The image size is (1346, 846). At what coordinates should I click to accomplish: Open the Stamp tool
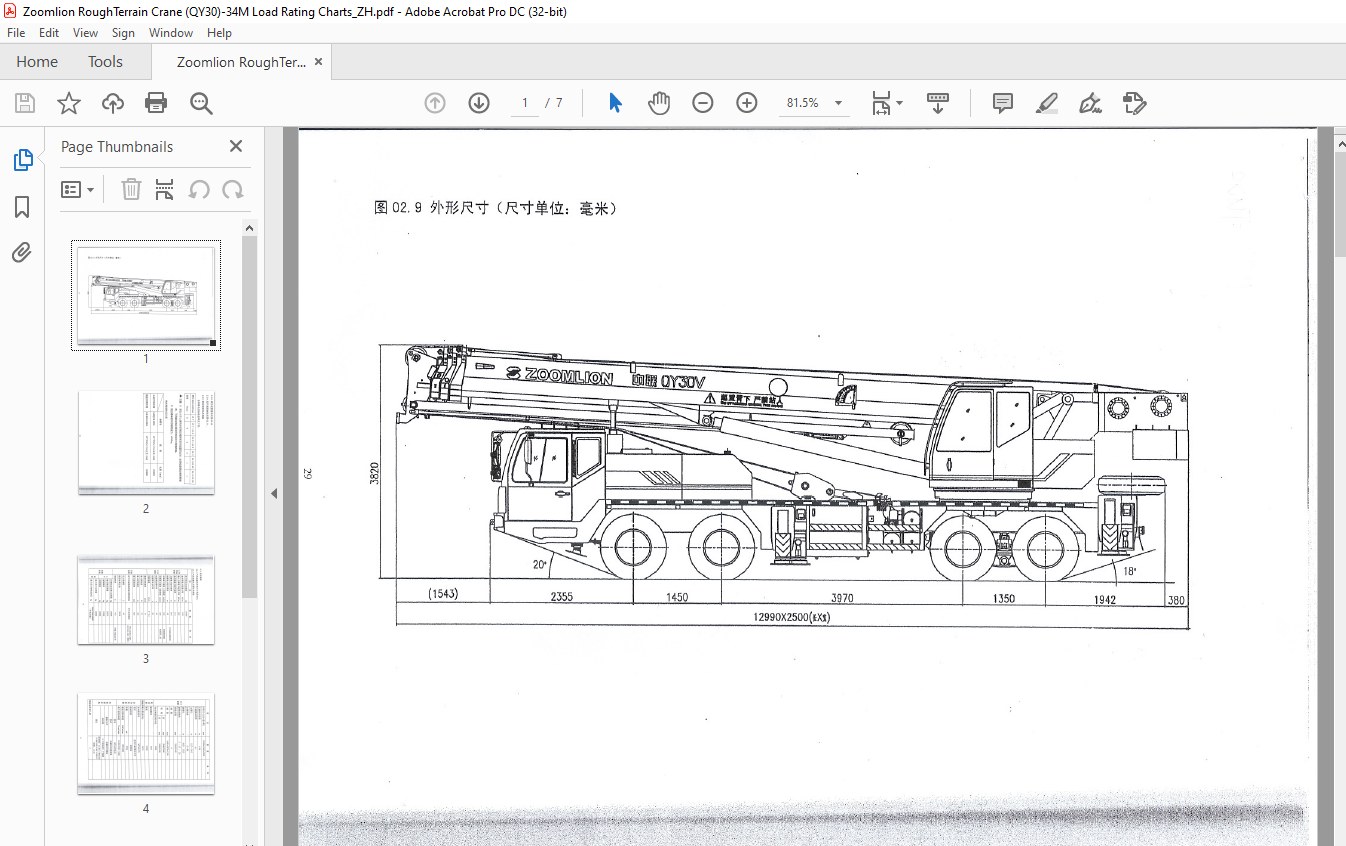coord(1135,103)
